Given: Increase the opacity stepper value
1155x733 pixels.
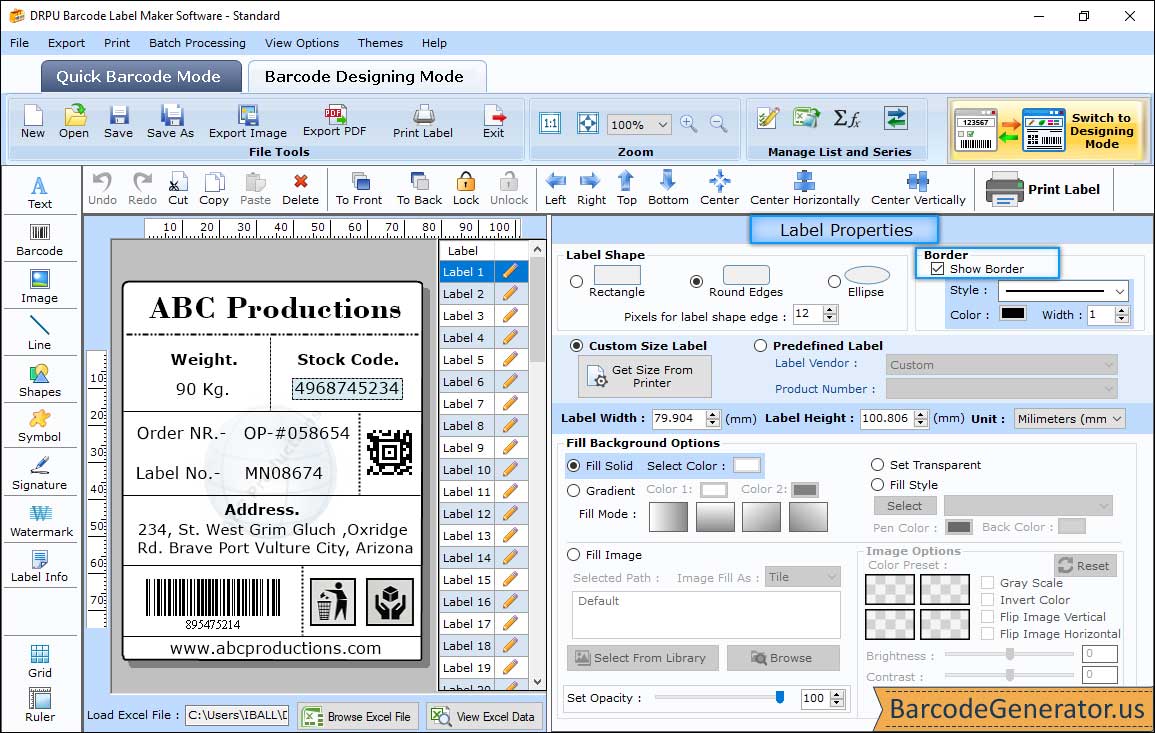Looking at the screenshot, I should coord(837,694).
